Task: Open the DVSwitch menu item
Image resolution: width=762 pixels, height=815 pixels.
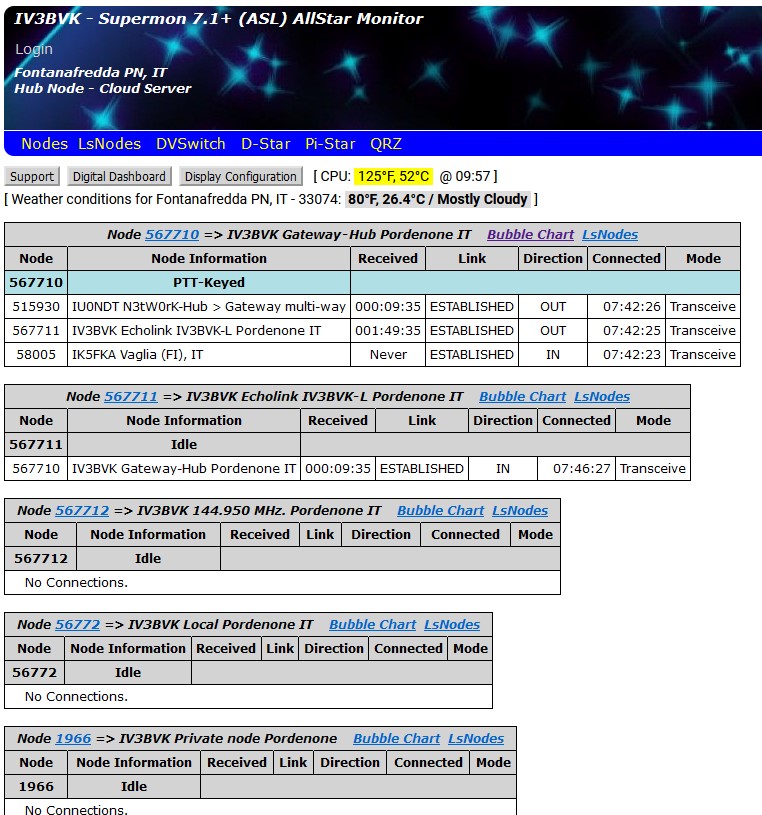Action: tap(190, 143)
